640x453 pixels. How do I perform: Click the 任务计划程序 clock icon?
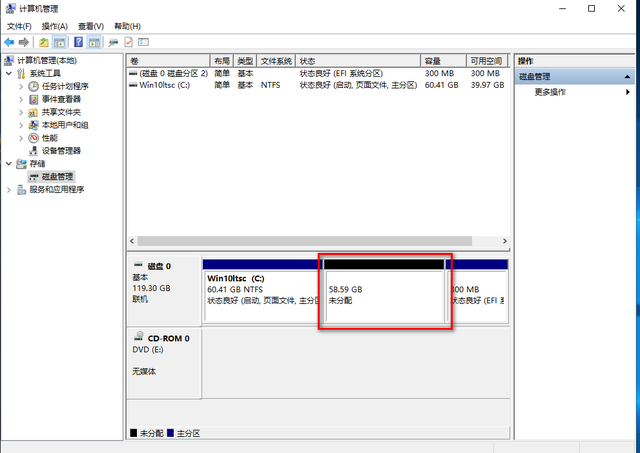(33, 86)
